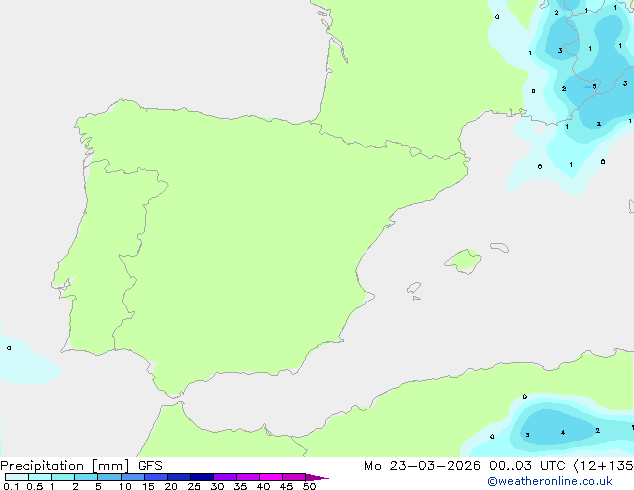The width and height of the screenshot is (634, 490).
Task: Select the 2 mm legend color swatch
Action: coord(86,477)
